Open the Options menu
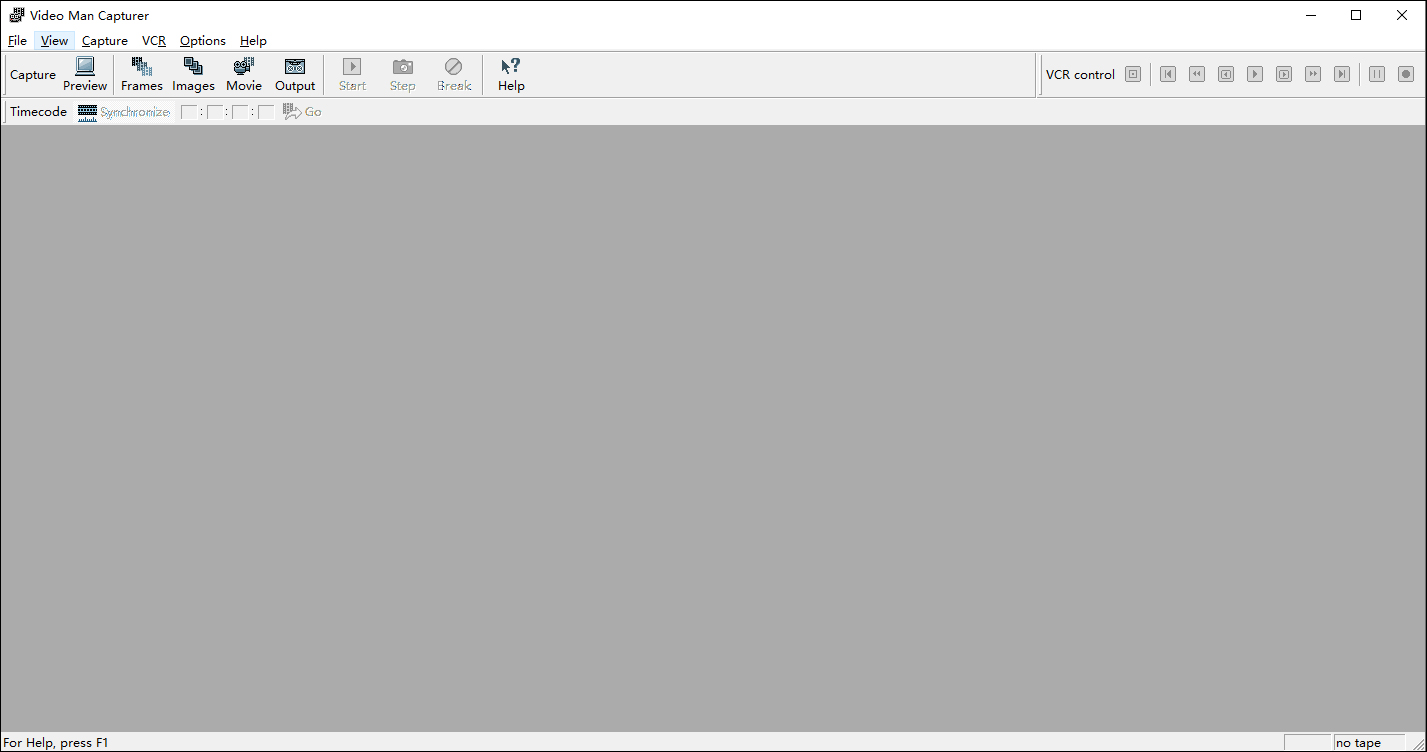Screen dimensions: 1427x752 pyautogui.click(x=203, y=41)
